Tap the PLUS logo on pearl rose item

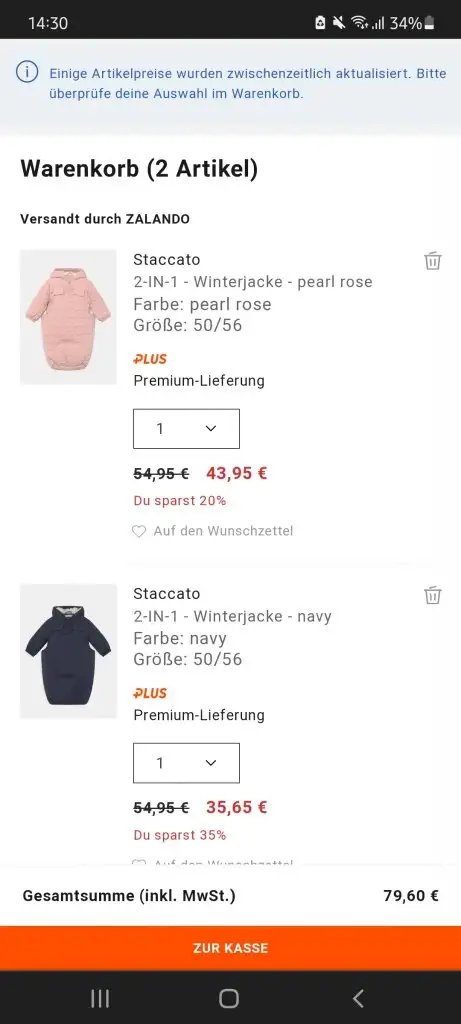coord(150,359)
